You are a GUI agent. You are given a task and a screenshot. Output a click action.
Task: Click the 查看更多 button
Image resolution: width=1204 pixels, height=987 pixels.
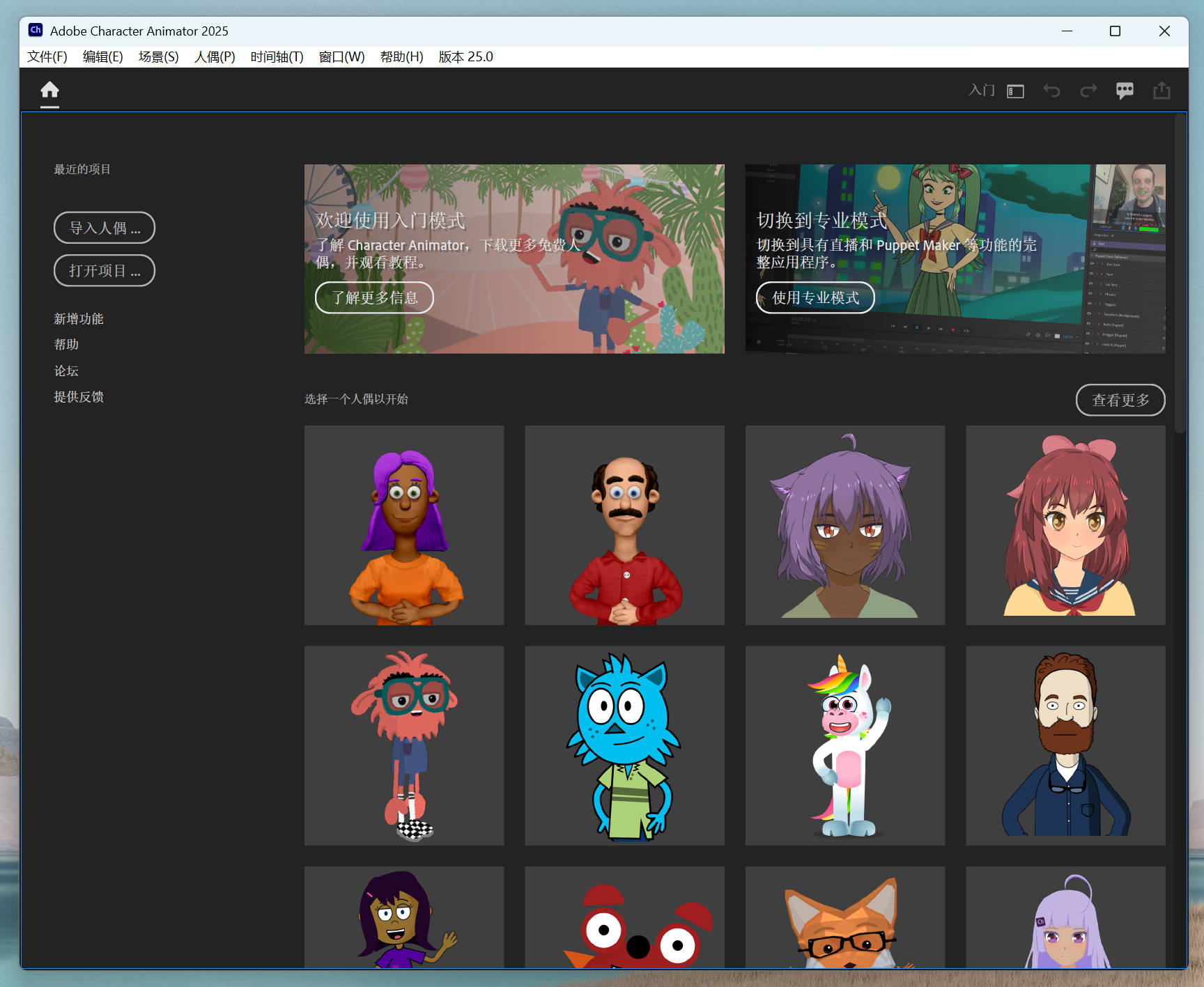[1120, 400]
